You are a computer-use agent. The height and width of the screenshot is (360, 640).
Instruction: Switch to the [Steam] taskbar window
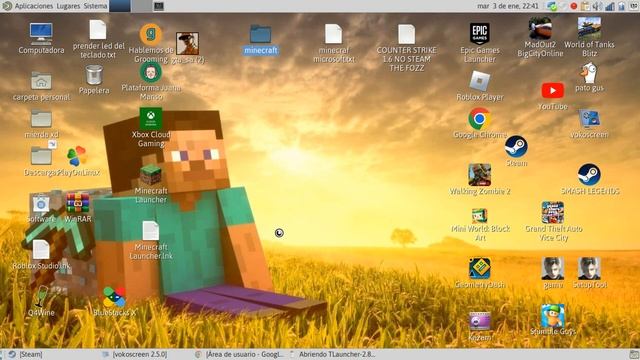[x=52, y=354]
